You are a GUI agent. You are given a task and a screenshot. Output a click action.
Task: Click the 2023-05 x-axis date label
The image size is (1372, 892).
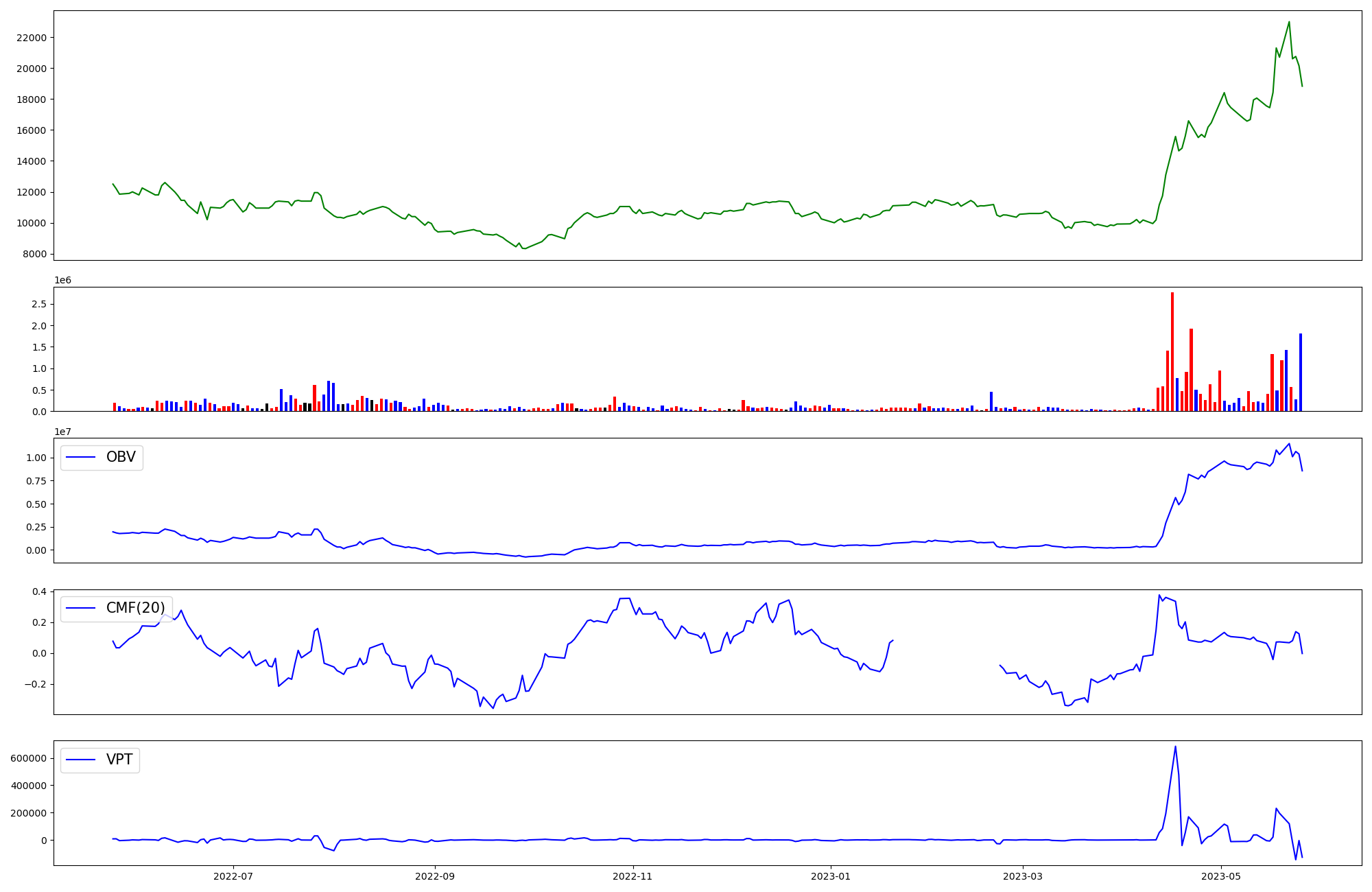coord(1221,876)
